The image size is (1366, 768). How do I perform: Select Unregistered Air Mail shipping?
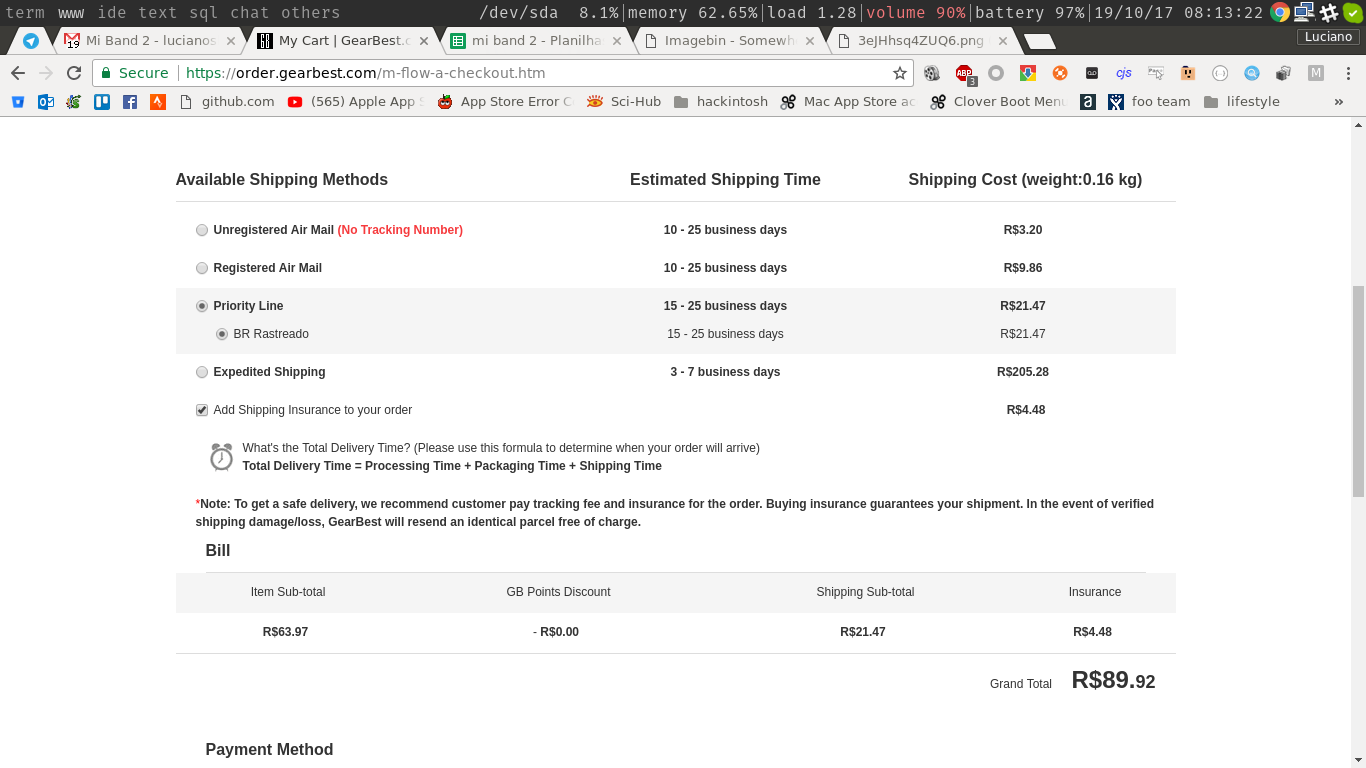[202, 230]
